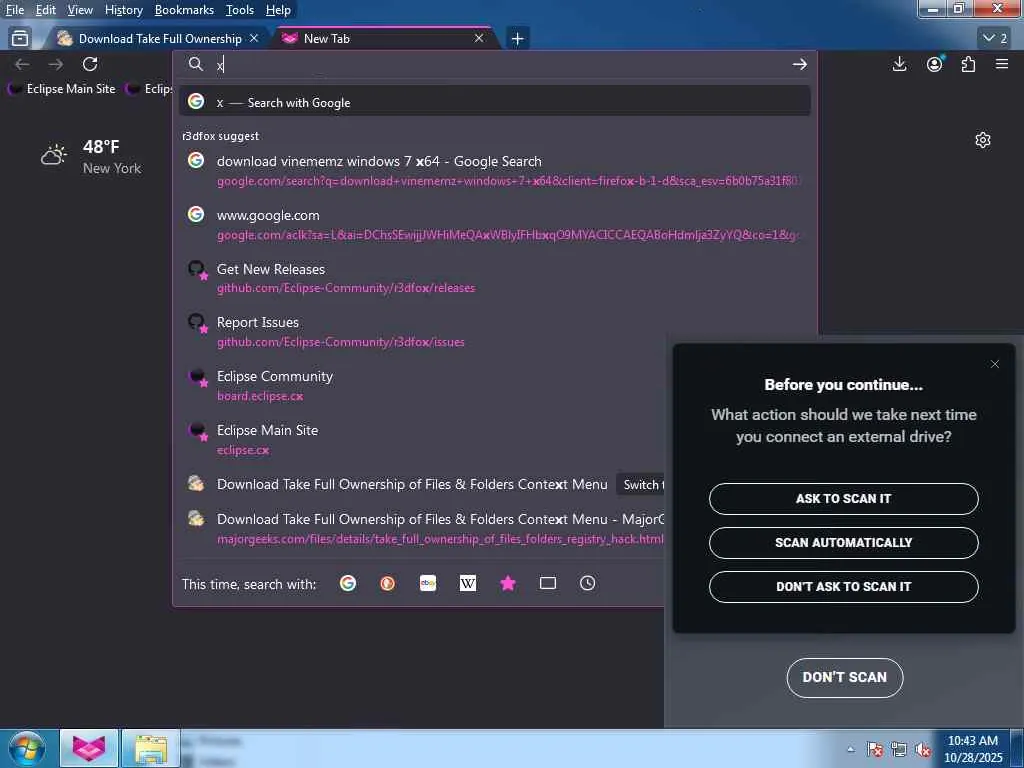Image resolution: width=1024 pixels, height=768 pixels.
Task: Click r3dfox browser taskbar icon
Action: tap(89, 748)
